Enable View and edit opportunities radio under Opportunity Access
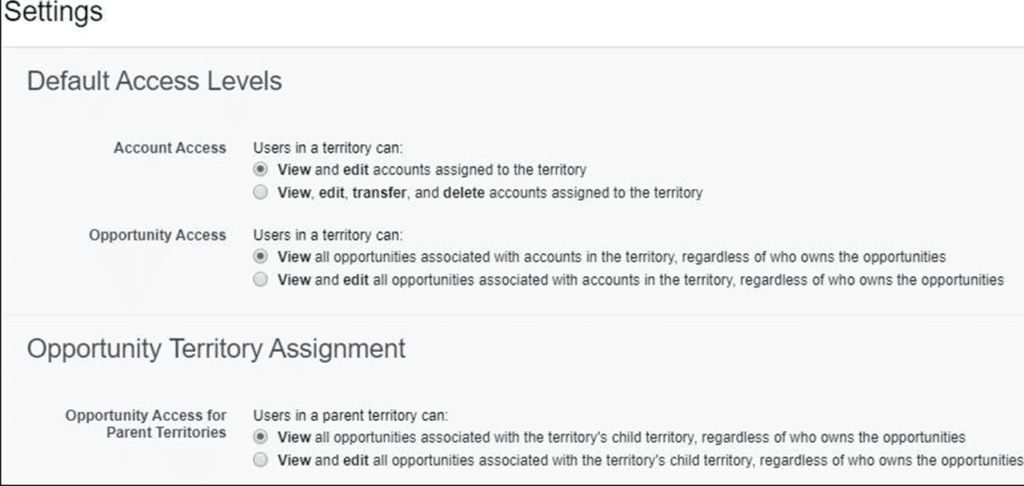1024x486 pixels. point(261,280)
